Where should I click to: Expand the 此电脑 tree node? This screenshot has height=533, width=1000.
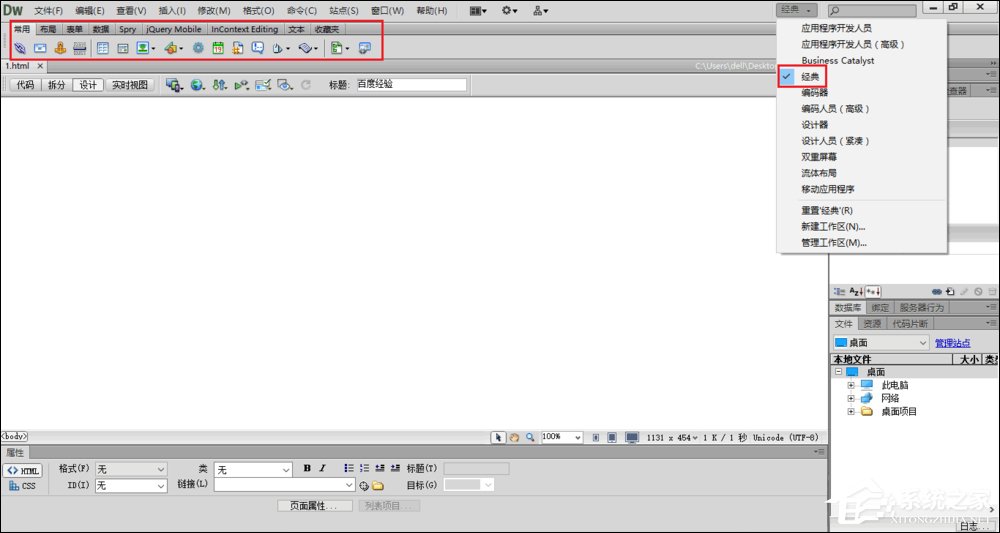(x=851, y=385)
